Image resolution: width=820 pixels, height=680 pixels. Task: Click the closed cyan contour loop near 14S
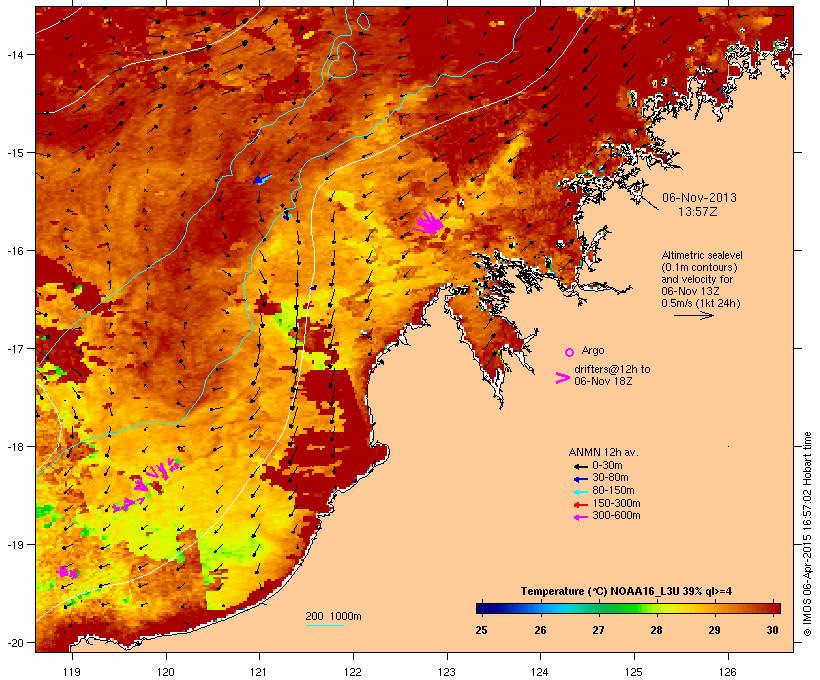(343, 60)
